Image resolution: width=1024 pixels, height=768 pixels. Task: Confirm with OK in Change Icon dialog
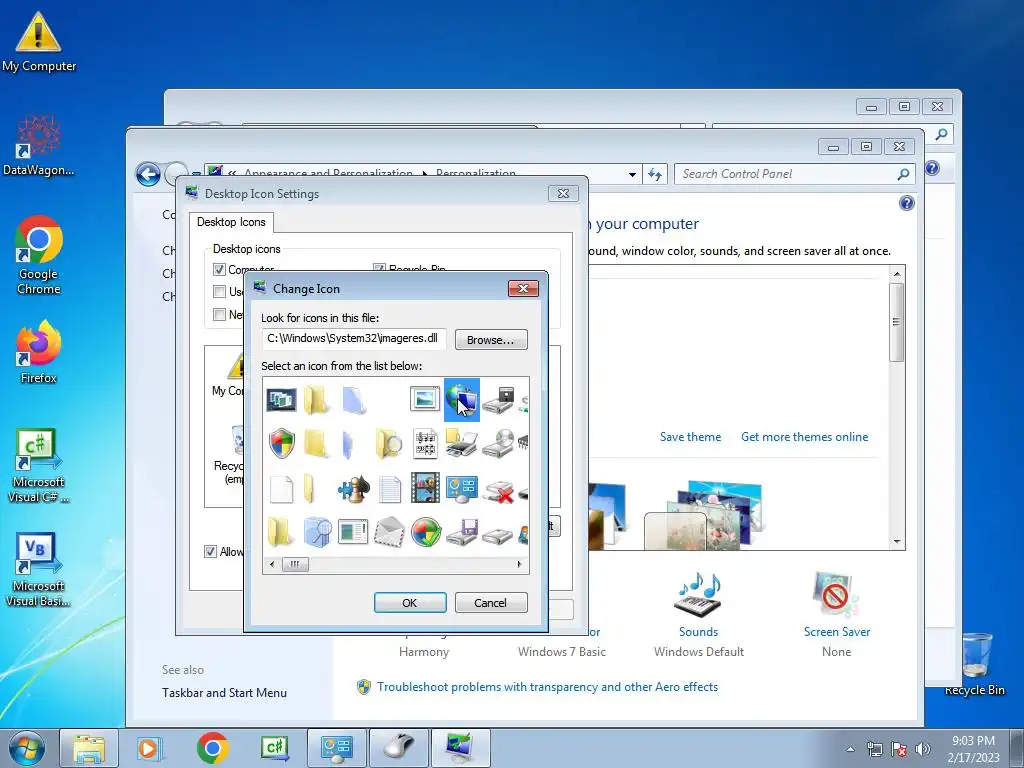tap(410, 603)
